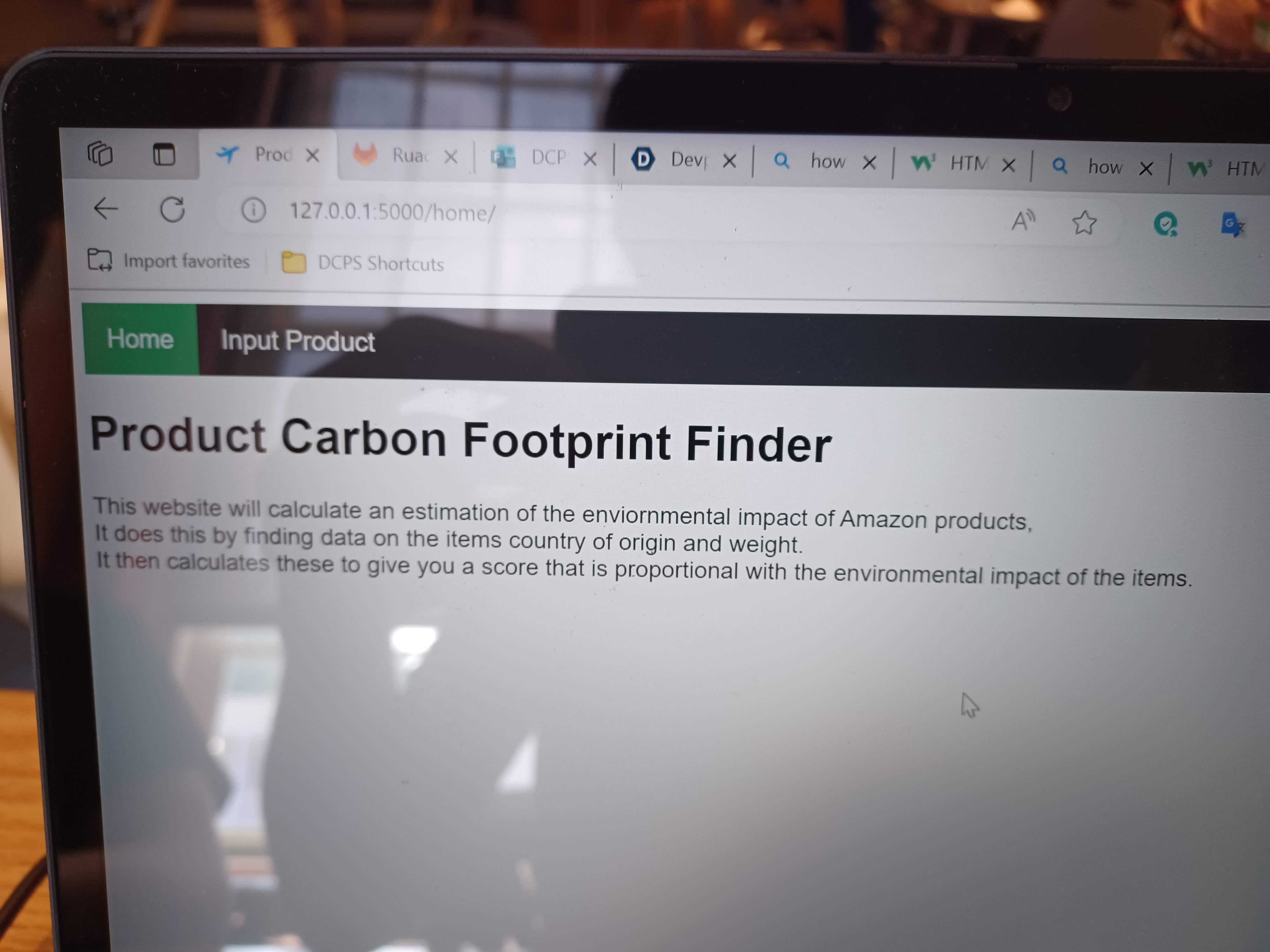Viewport: 1270px width, 952px height.
Task: Toggle the vertical tabs icon
Action: tap(164, 154)
